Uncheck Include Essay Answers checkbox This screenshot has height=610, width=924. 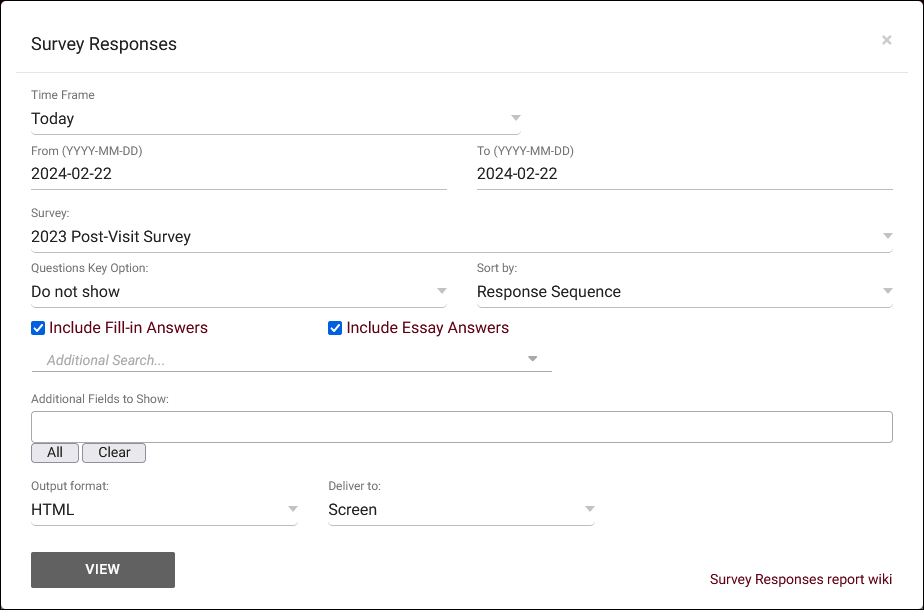tap(335, 328)
